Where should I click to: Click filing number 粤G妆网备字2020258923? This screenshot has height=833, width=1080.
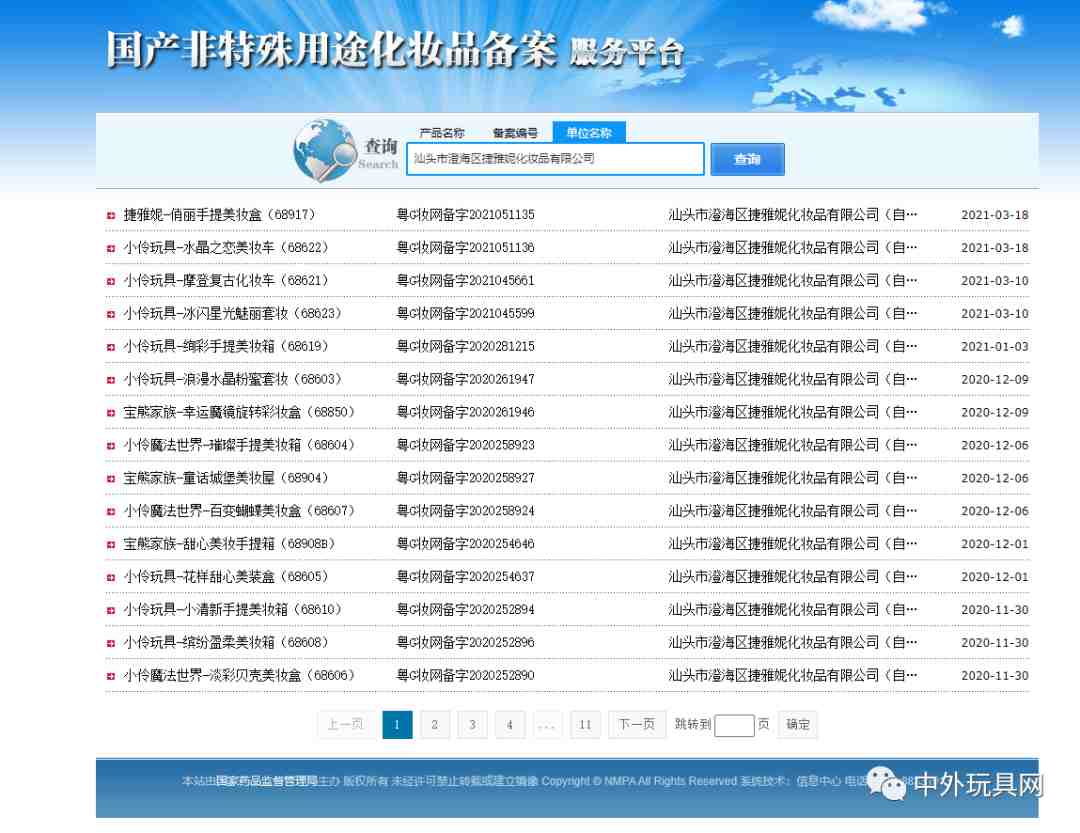(466, 445)
